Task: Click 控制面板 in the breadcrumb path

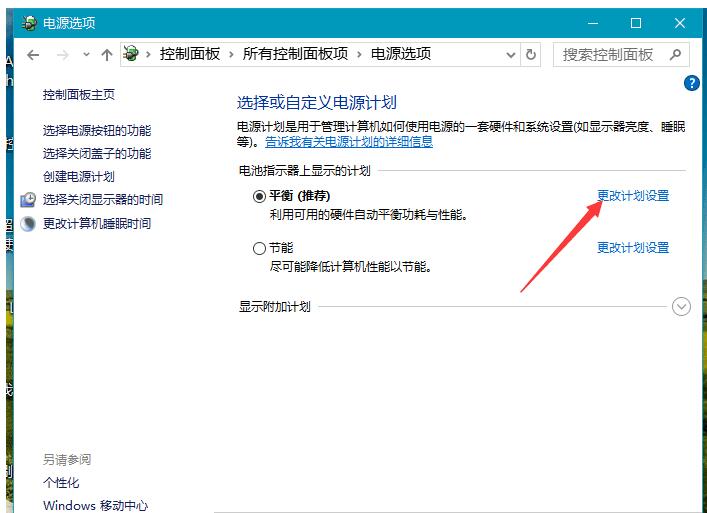Action: coord(189,55)
